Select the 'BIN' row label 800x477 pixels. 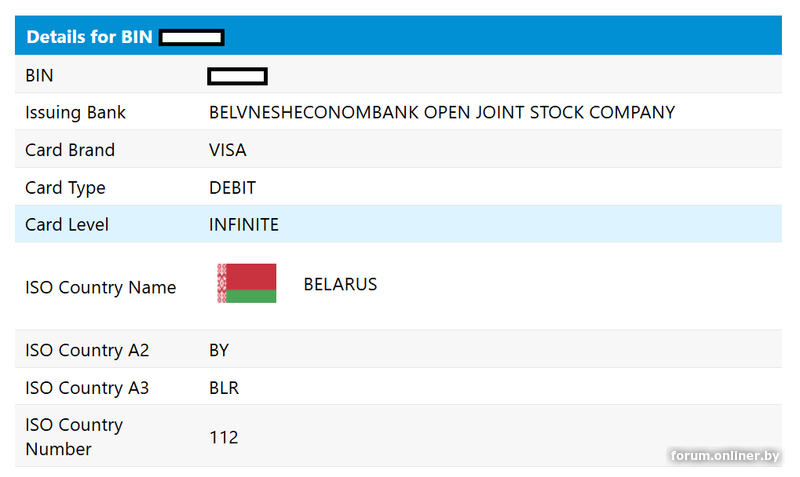click(x=39, y=75)
